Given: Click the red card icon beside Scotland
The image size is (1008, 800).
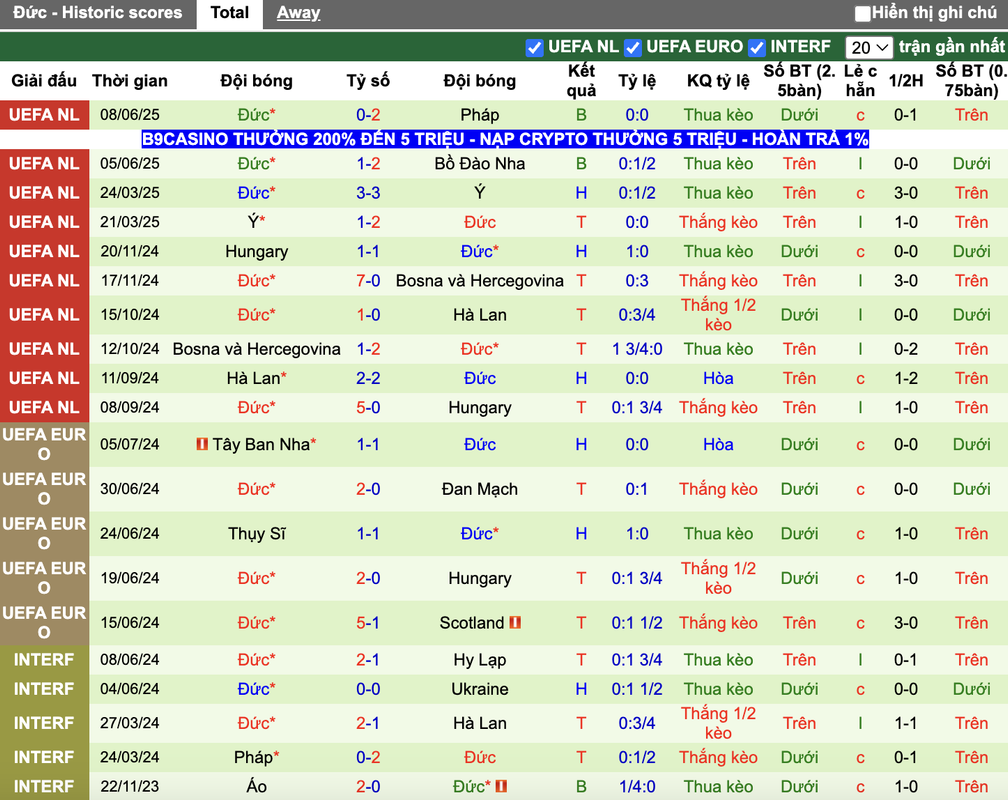Looking at the screenshot, I should pos(515,622).
